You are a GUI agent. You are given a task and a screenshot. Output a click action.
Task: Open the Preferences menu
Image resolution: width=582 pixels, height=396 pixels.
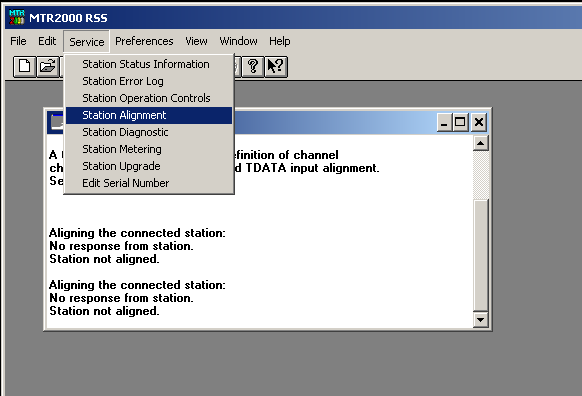[x=144, y=41]
